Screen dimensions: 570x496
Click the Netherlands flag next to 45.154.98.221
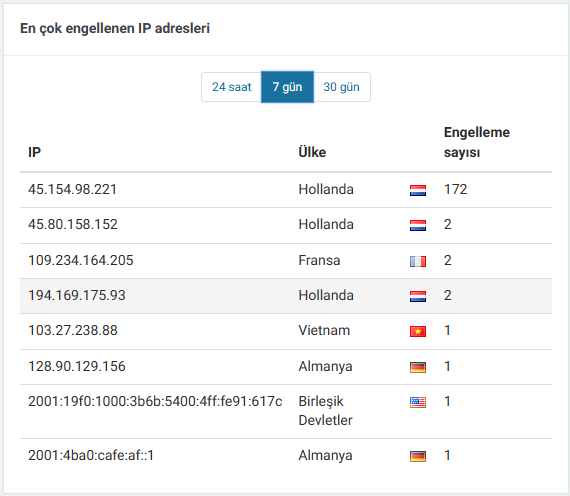[x=418, y=190]
